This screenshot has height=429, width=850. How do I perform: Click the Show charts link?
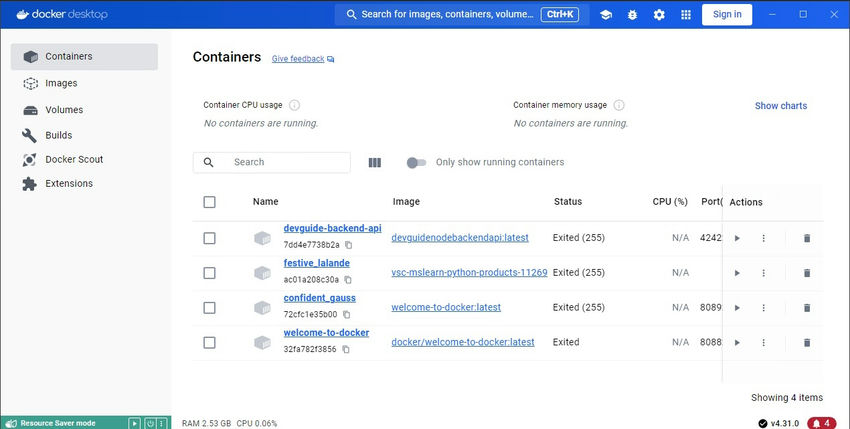[780, 106]
